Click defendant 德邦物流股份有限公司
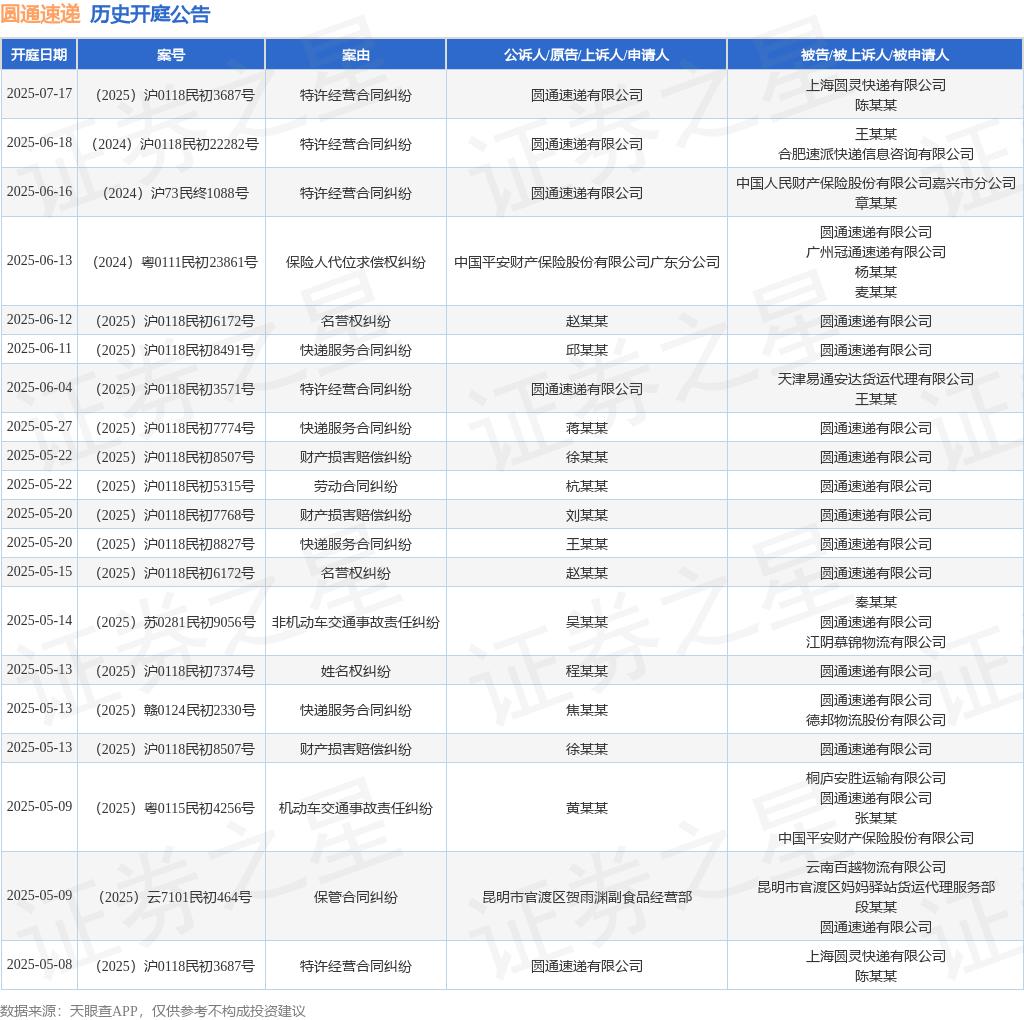1024x1020 pixels. (875, 720)
